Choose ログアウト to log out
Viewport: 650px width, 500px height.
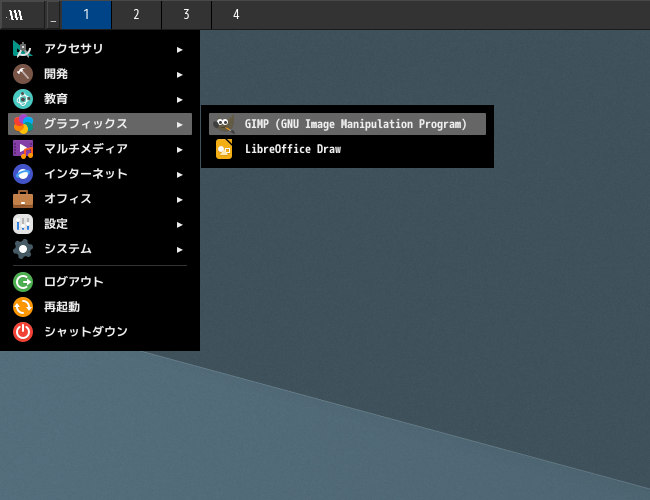point(100,282)
